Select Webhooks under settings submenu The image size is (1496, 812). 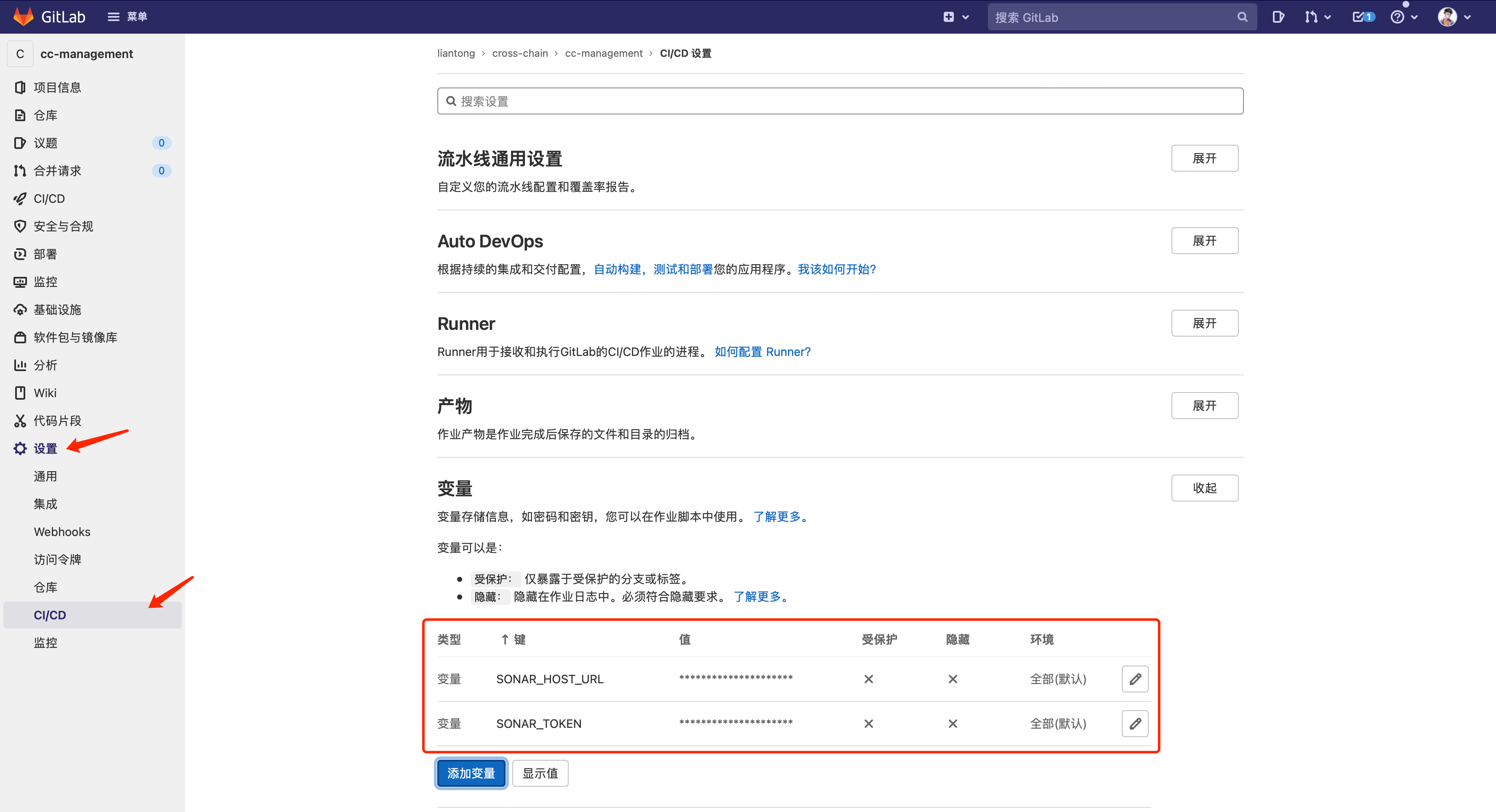pyautogui.click(x=62, y=532)
